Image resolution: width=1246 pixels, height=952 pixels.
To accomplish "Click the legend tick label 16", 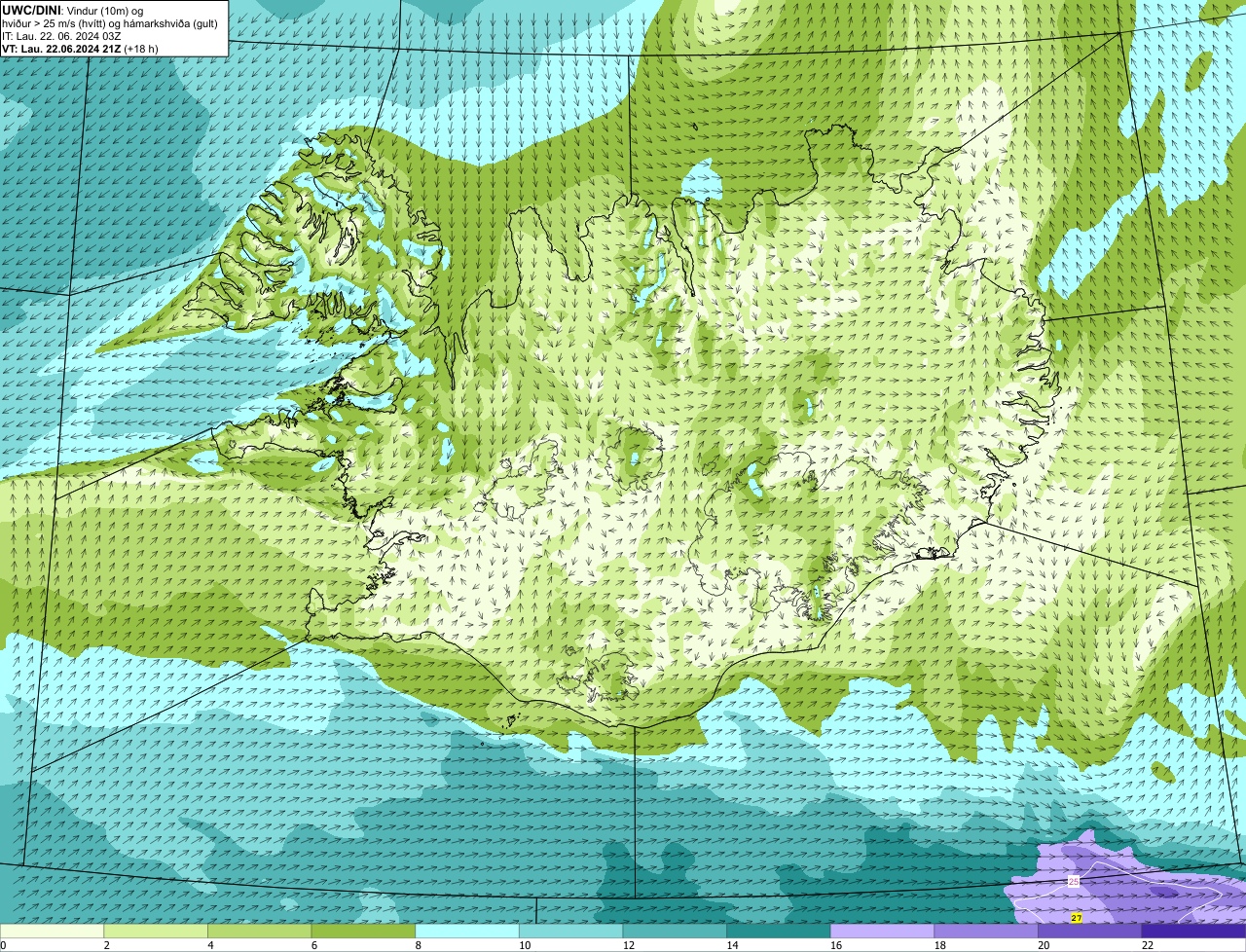I will pyautogui.click(x=836, y=945).
